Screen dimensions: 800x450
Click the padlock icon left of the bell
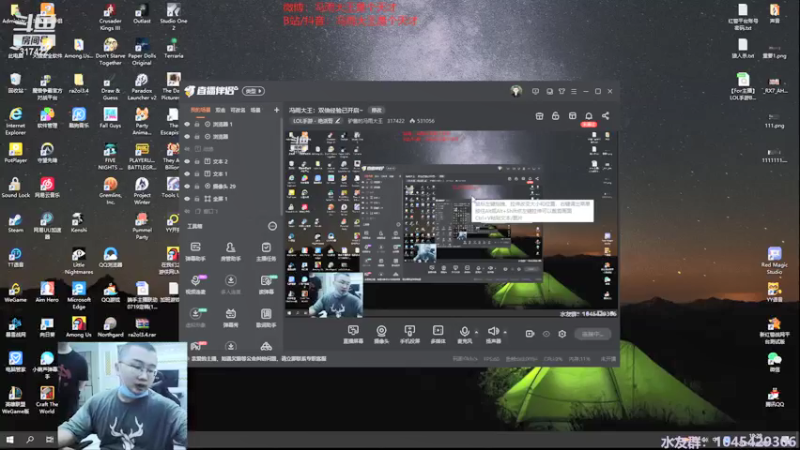(x=556, y=116)
